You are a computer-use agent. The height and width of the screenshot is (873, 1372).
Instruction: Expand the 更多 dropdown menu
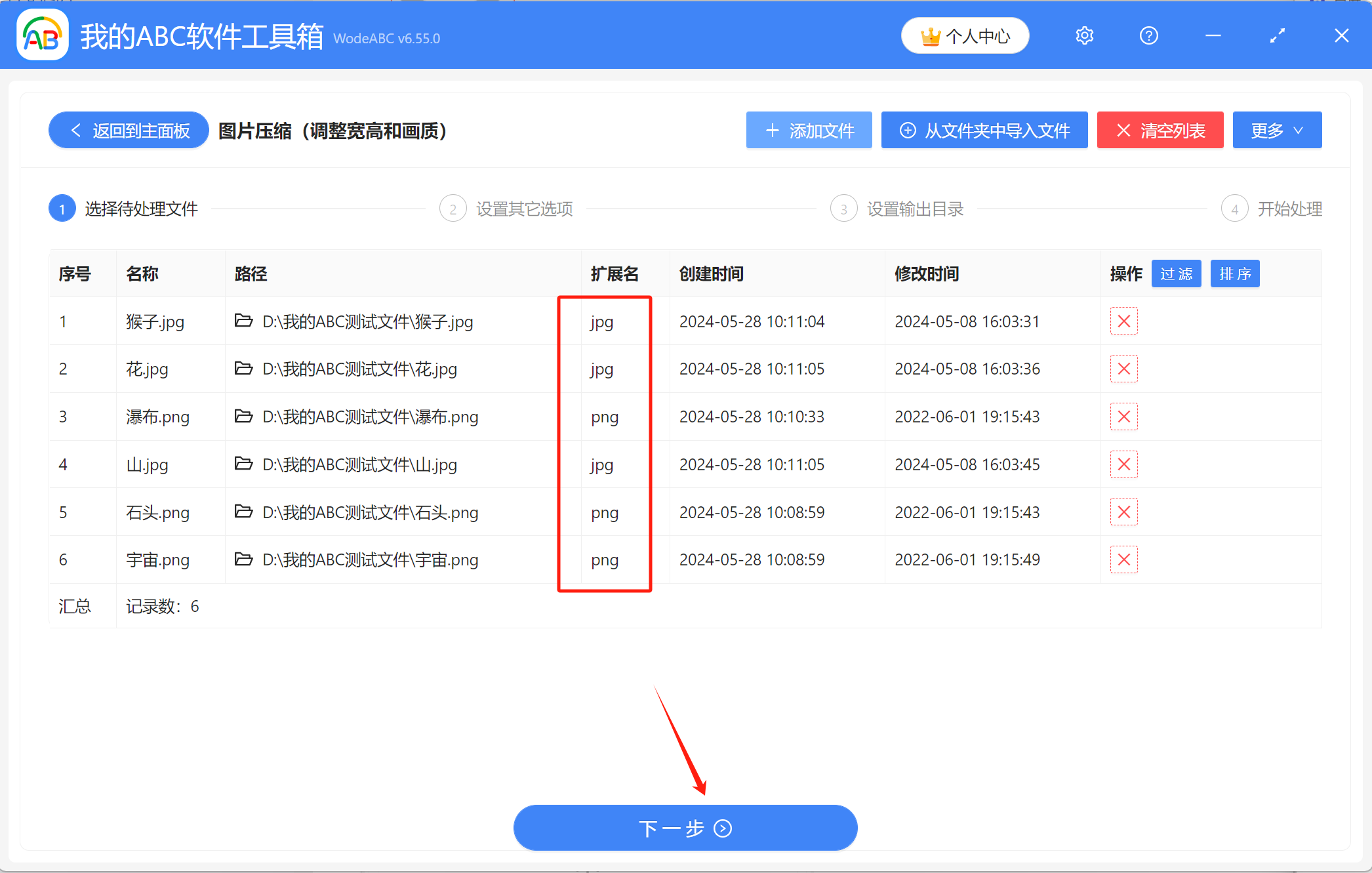pyautogui.click(x=1276, y=131)
